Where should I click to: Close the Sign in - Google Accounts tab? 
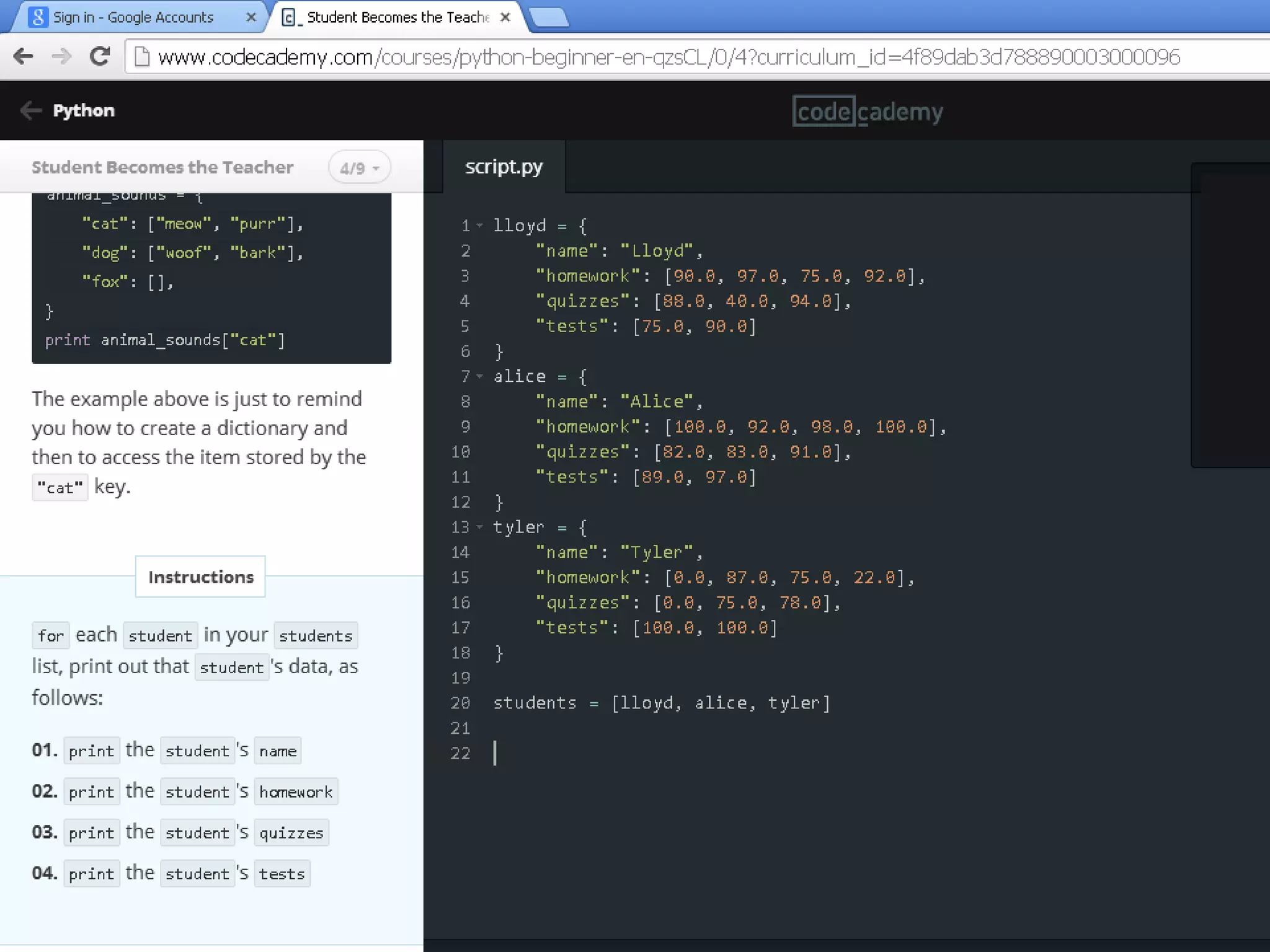click(x=251, y=17)
